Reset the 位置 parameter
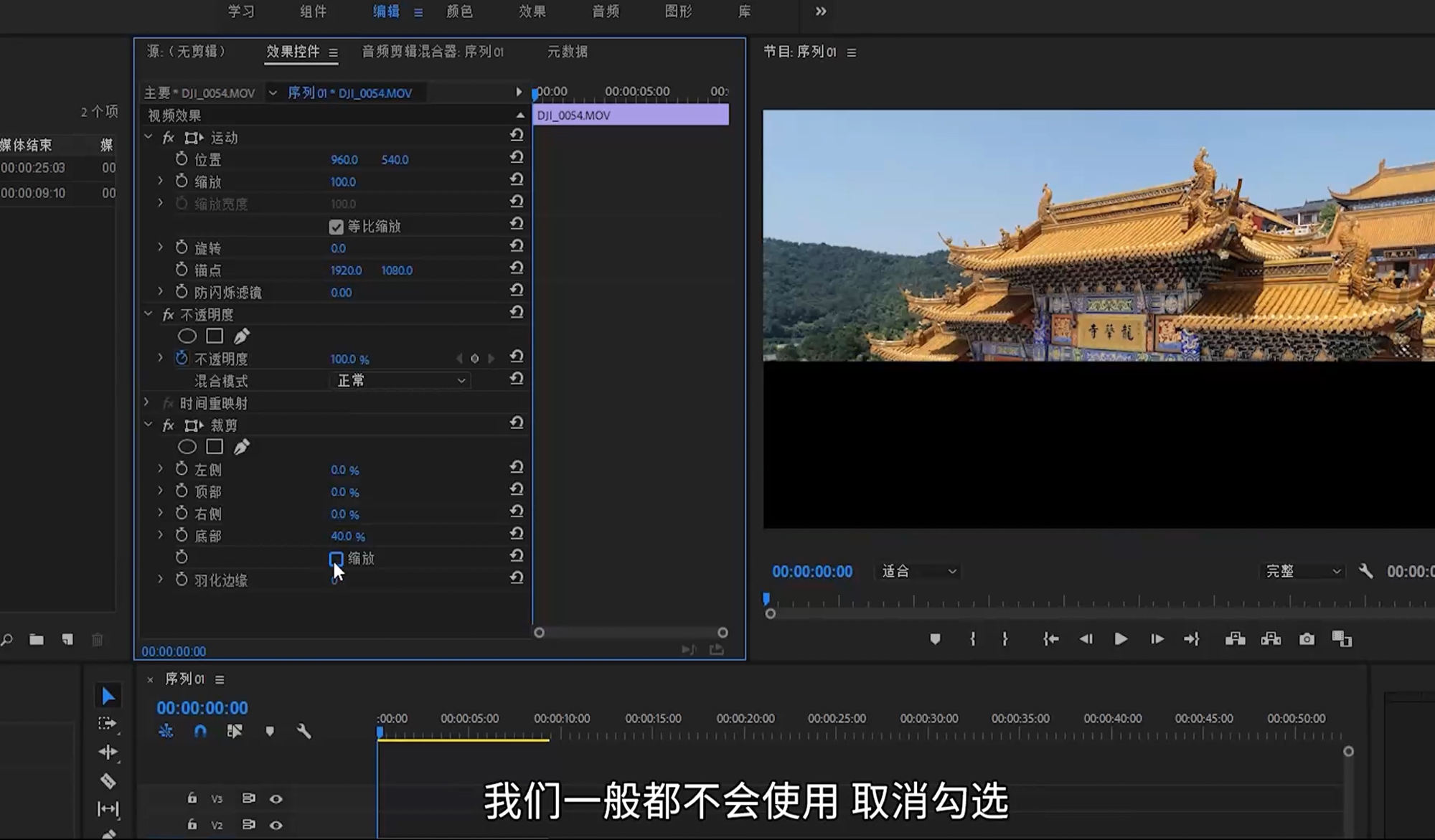The height and width of the screenshot is (840, 1435). pyautogui.click(x=517, y=158)
